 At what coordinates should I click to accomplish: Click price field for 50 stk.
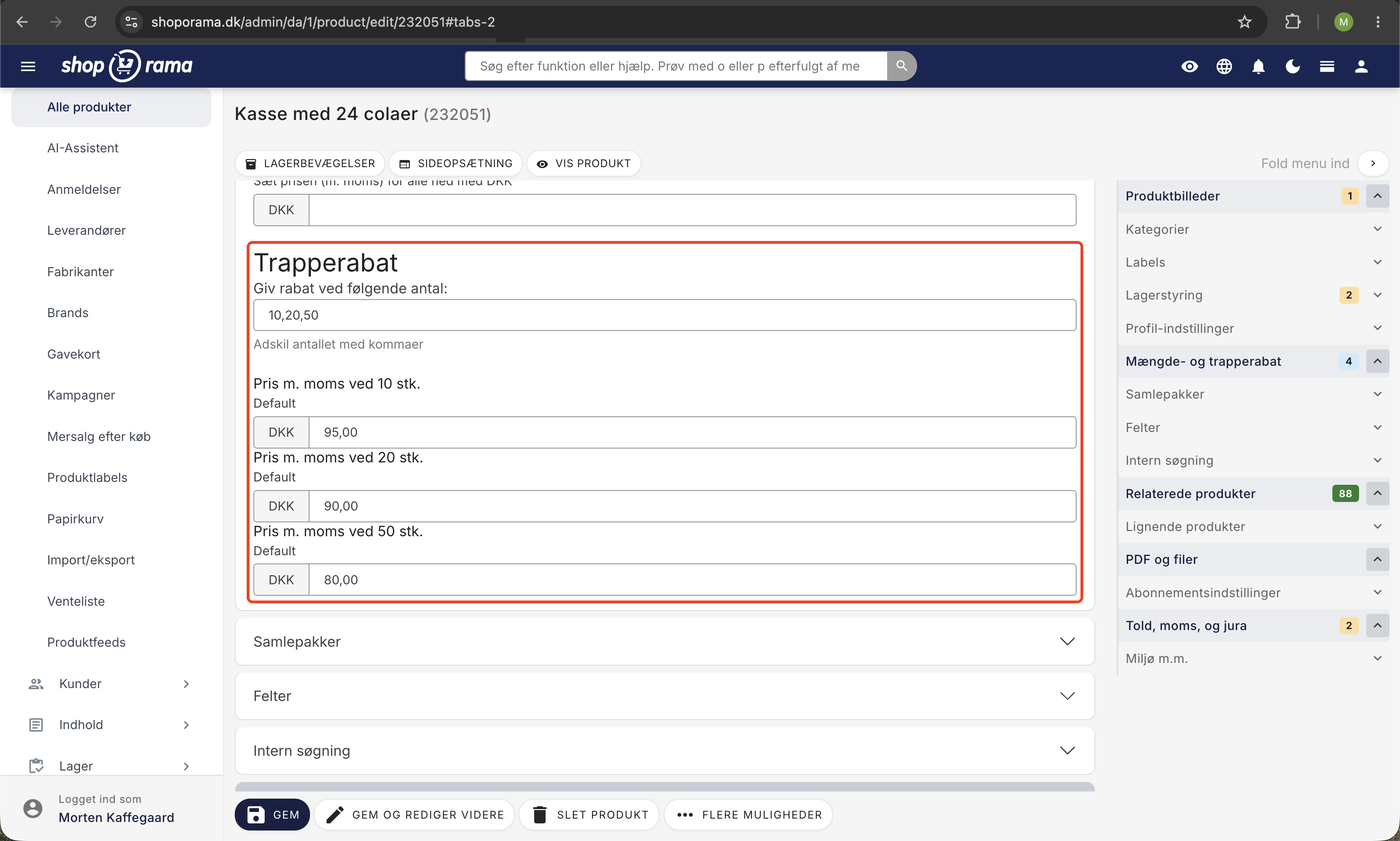point(692,580)
